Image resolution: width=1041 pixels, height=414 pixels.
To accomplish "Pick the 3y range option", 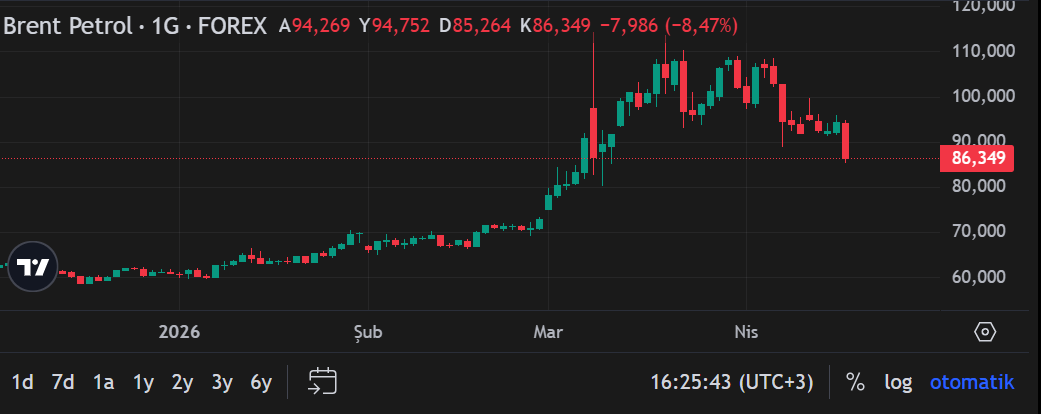I will [222, 382].
